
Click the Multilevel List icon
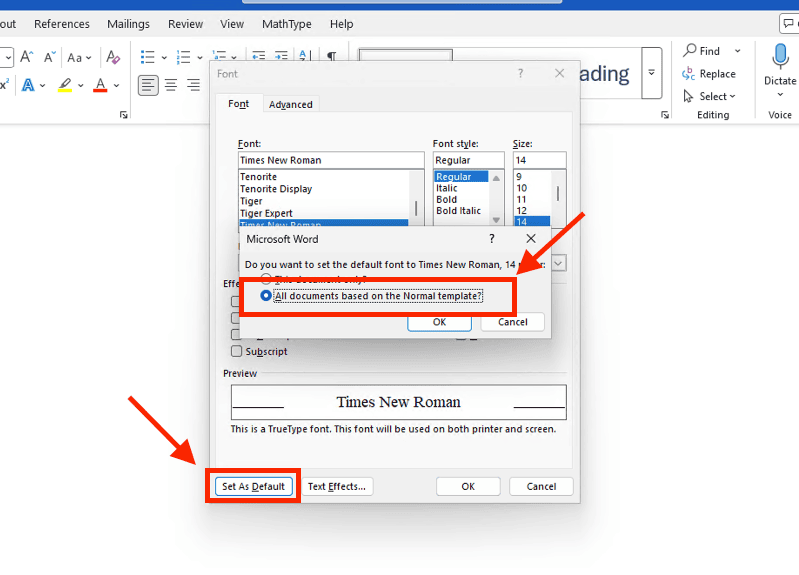pos(220,55)
